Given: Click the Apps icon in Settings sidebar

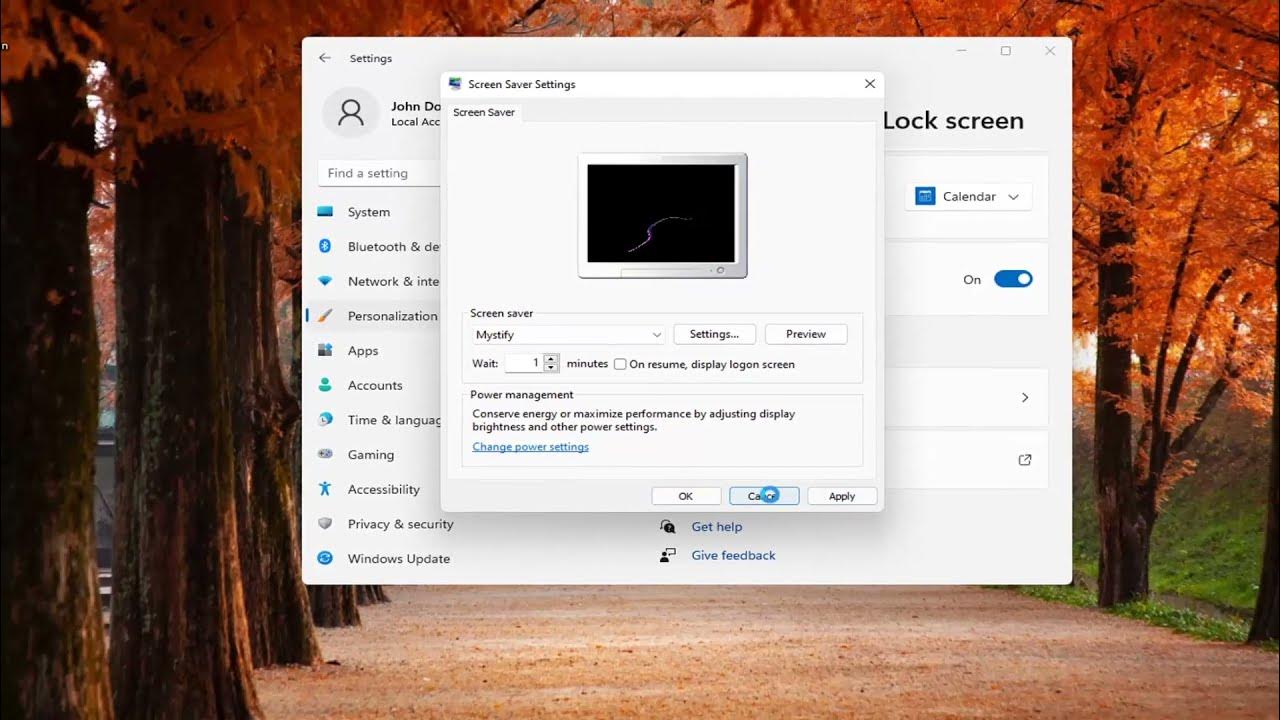Looking at the screenshot, I should [325, 350].
